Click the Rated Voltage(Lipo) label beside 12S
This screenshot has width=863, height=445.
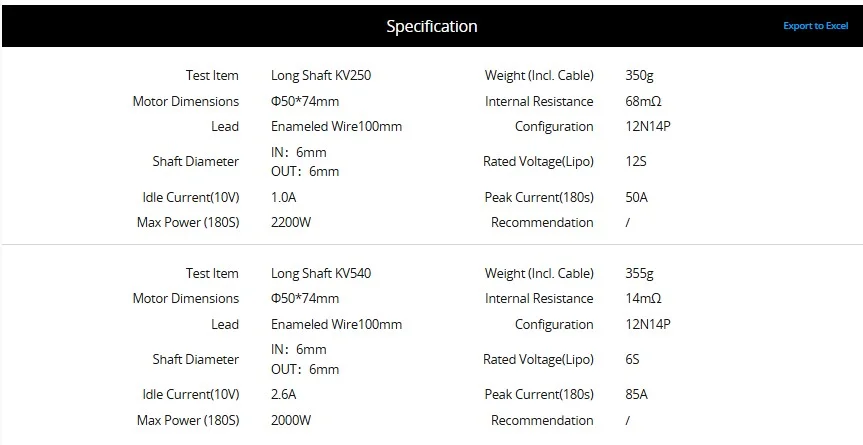click(538, 161)
